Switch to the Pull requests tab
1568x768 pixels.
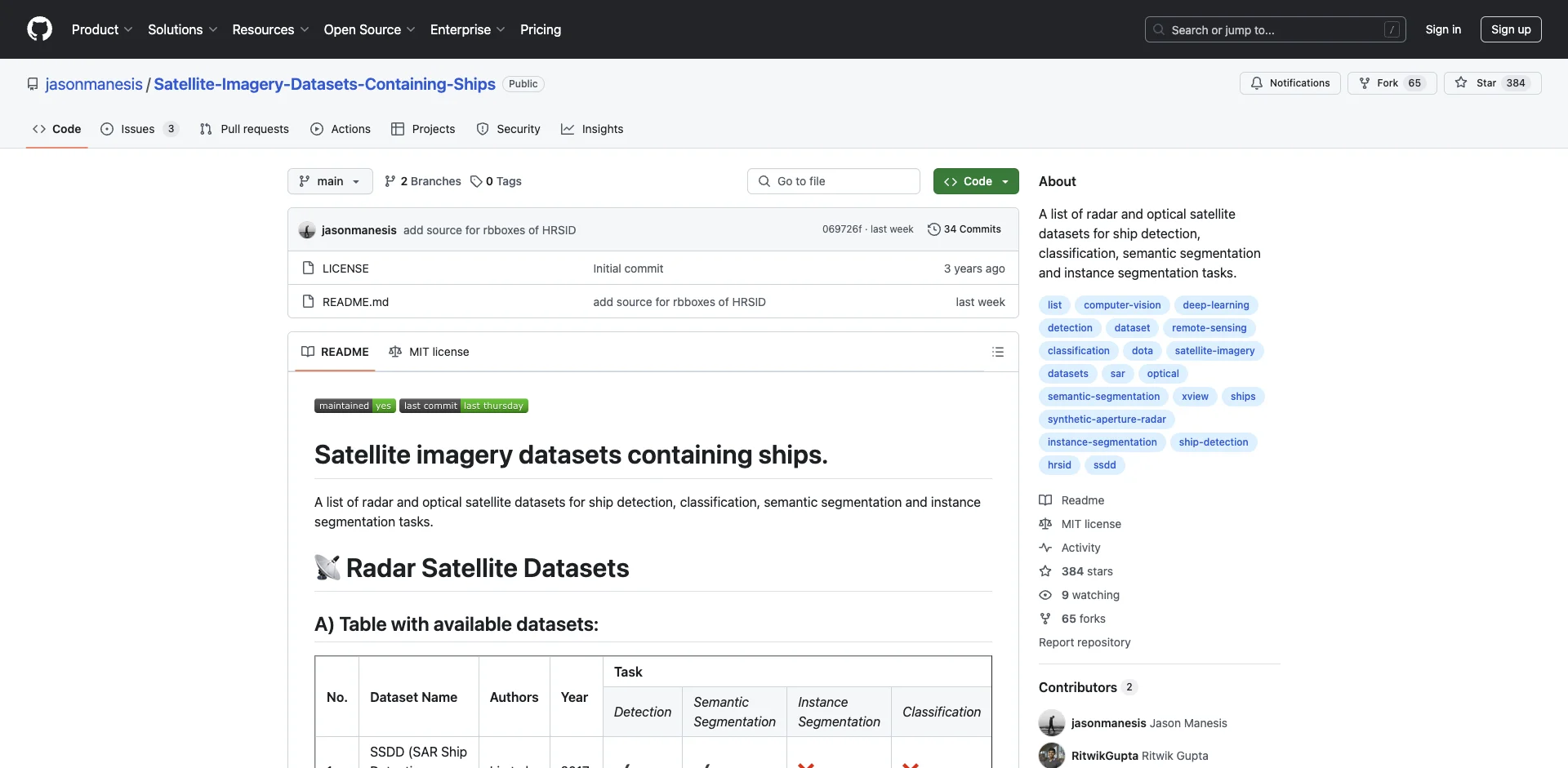[x=244, y=129]
